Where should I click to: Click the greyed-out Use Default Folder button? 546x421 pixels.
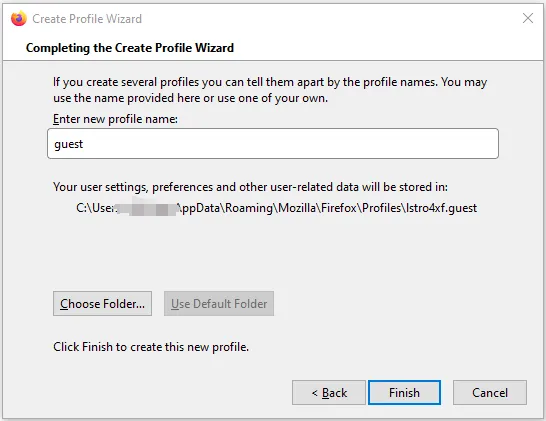(x=219, y=304)
